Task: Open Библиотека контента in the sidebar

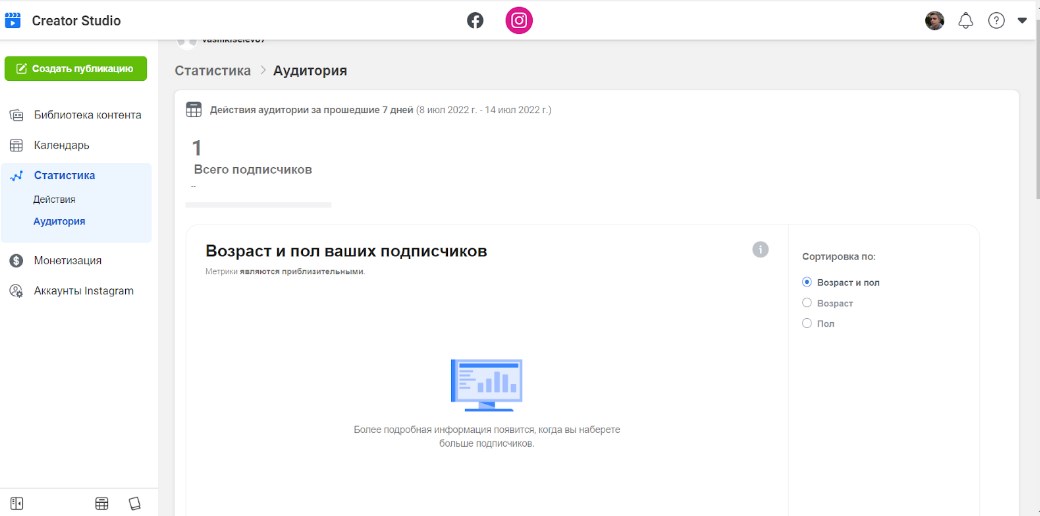Action: 87,115
